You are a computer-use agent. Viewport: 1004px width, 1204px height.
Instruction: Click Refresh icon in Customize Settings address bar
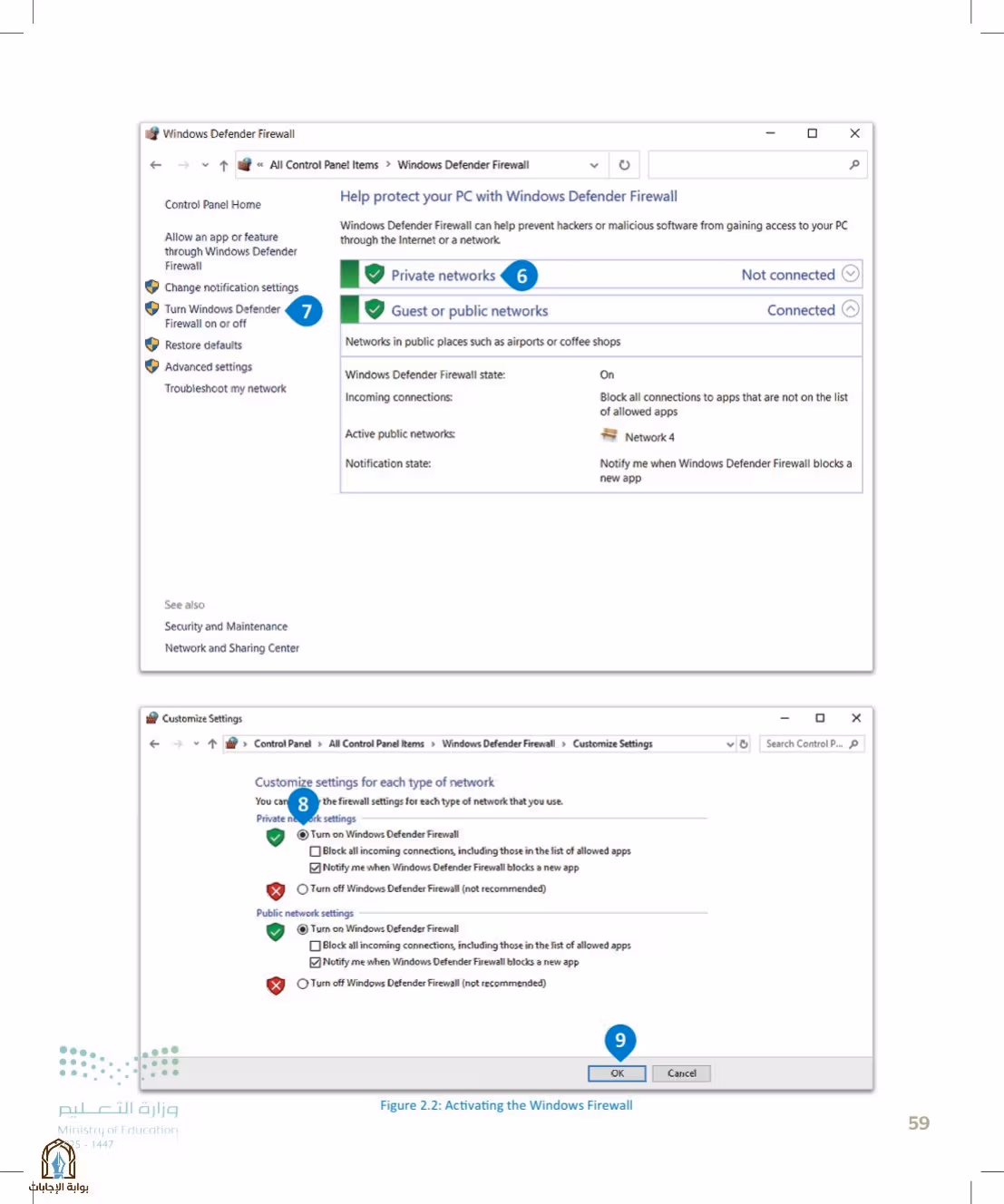coord(744,744)
